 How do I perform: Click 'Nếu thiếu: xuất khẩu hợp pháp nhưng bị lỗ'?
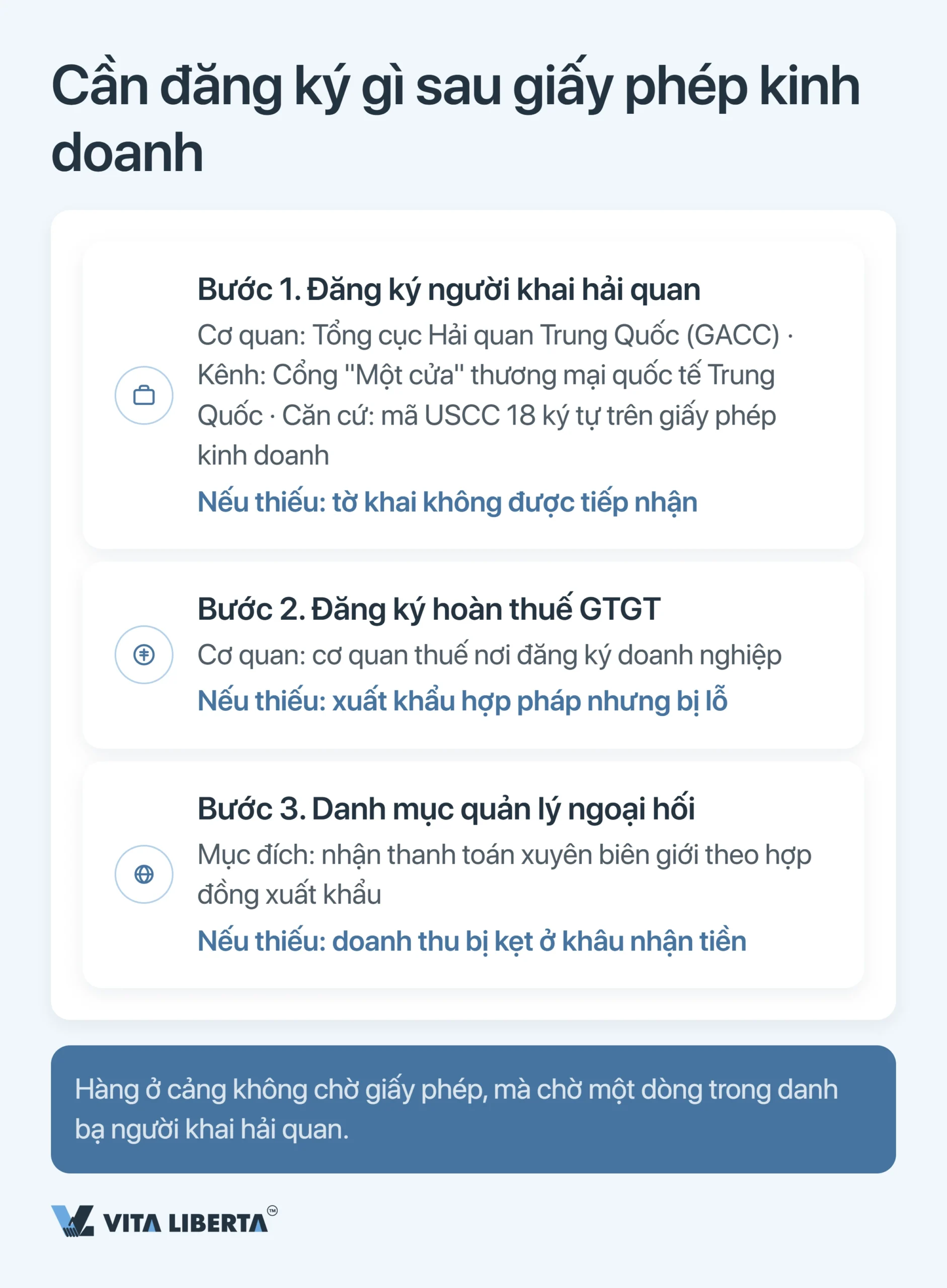coord(462,701)
